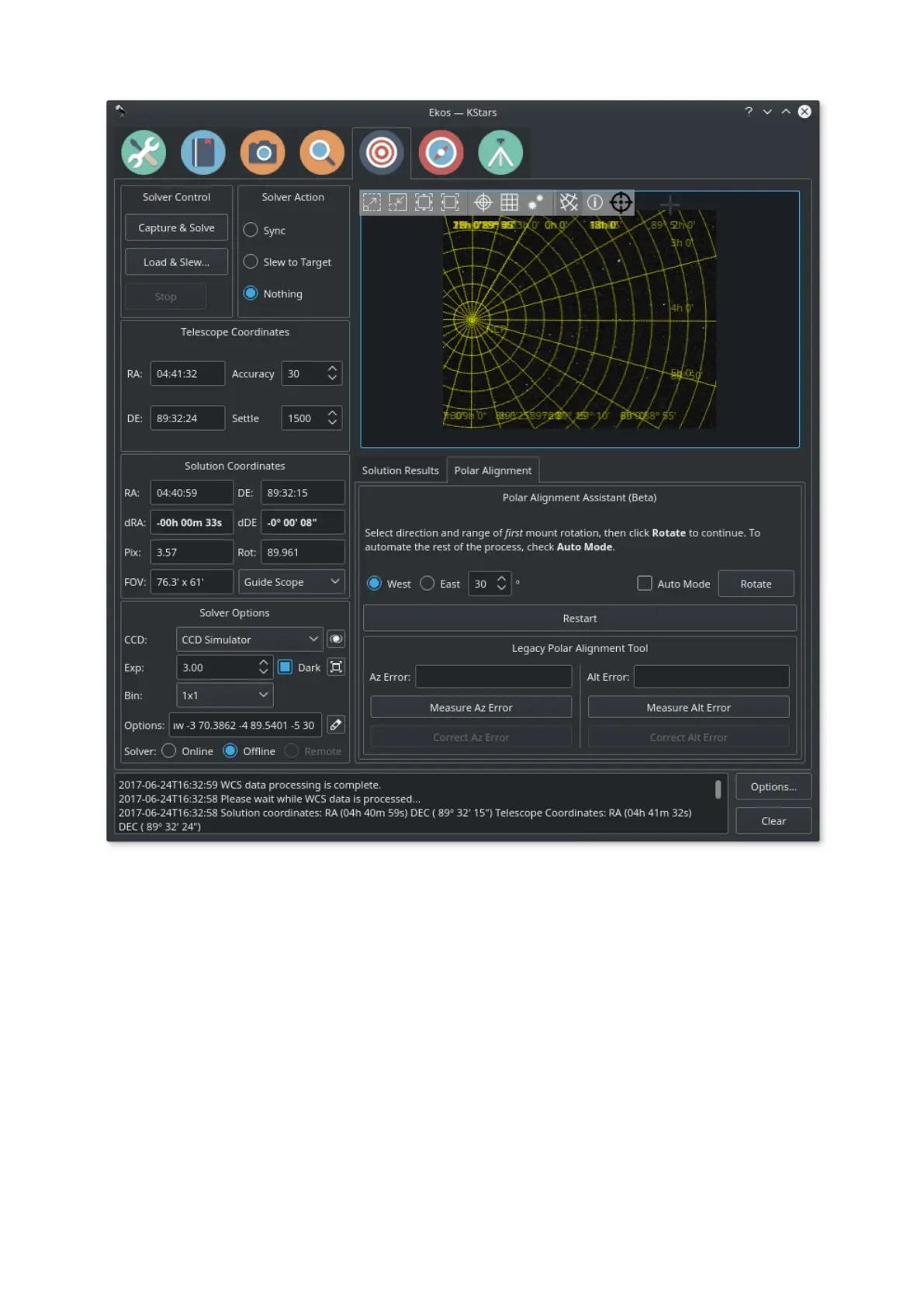Click the Capture & Solve button
Viewport: 924px width, 1307px height.
[x=176, y=228]
